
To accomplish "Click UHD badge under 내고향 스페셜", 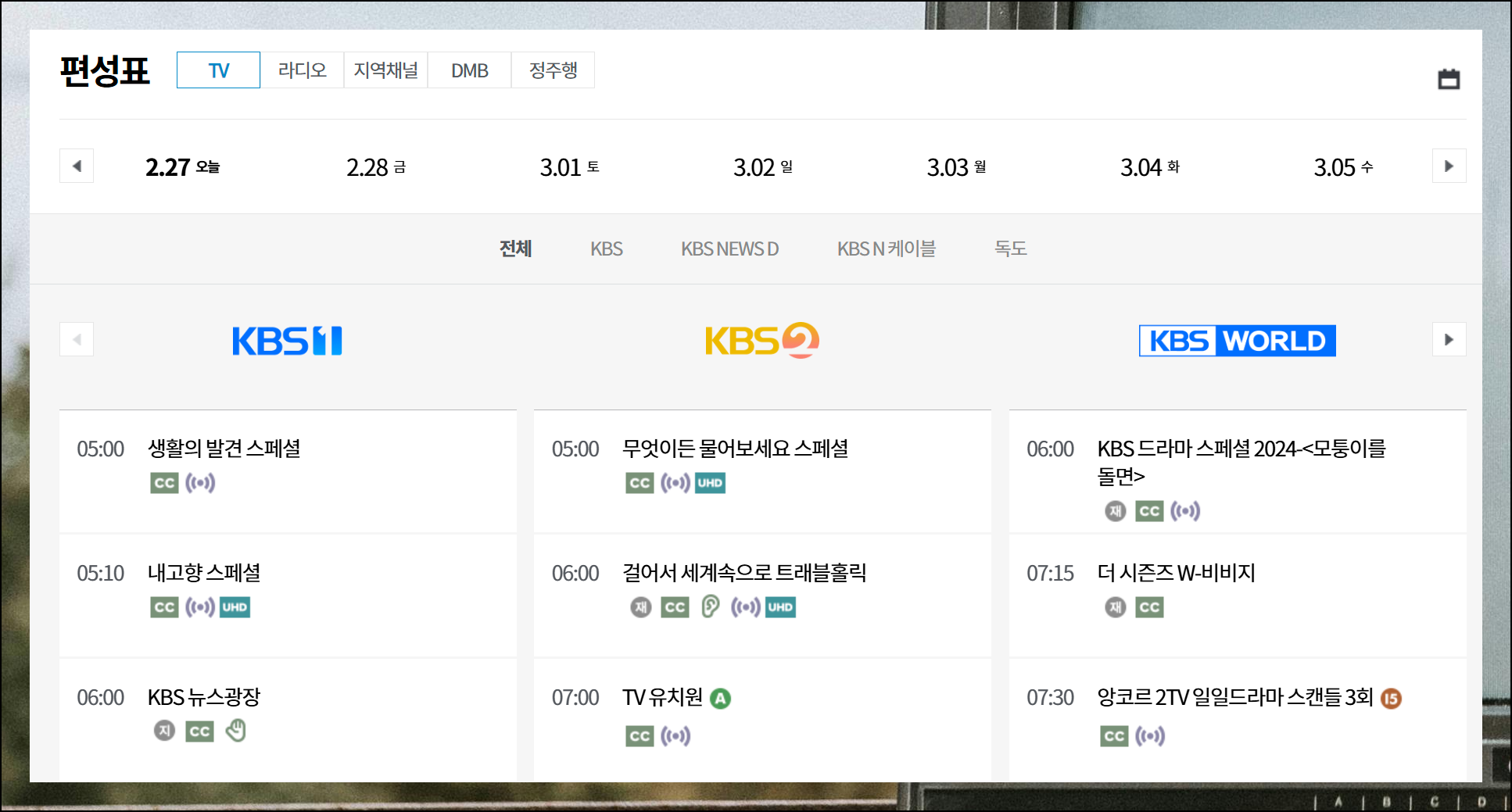I will coord(235,607).
